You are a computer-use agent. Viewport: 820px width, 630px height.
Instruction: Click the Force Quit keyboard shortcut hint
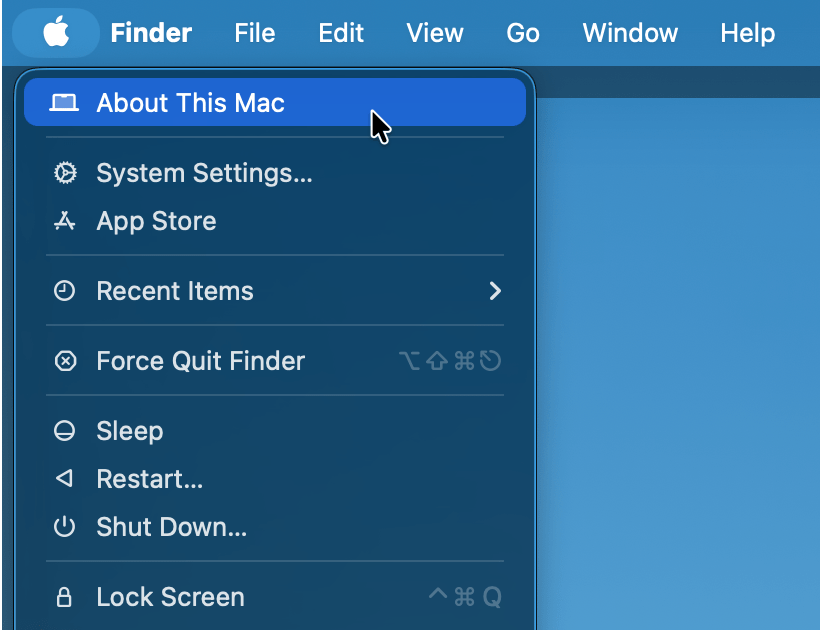pos(450,361)
